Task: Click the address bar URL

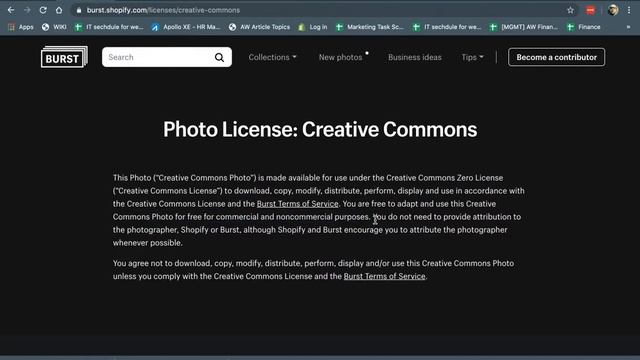Action: coord(163,10)
